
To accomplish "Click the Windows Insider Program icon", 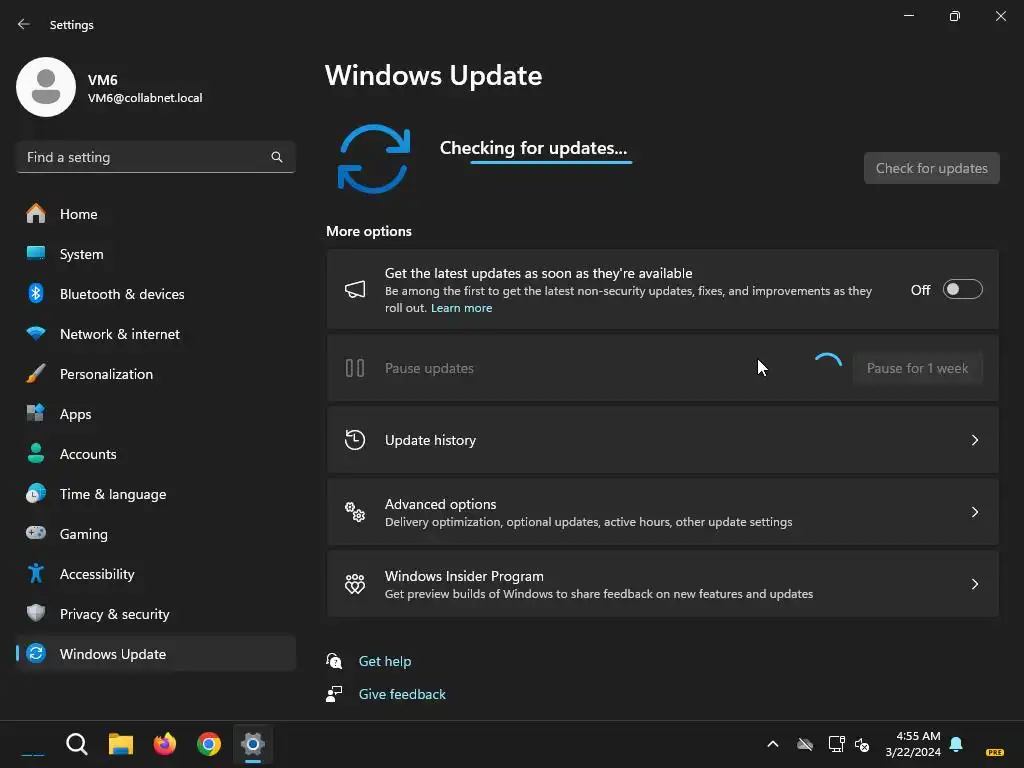I will (355, 584).
